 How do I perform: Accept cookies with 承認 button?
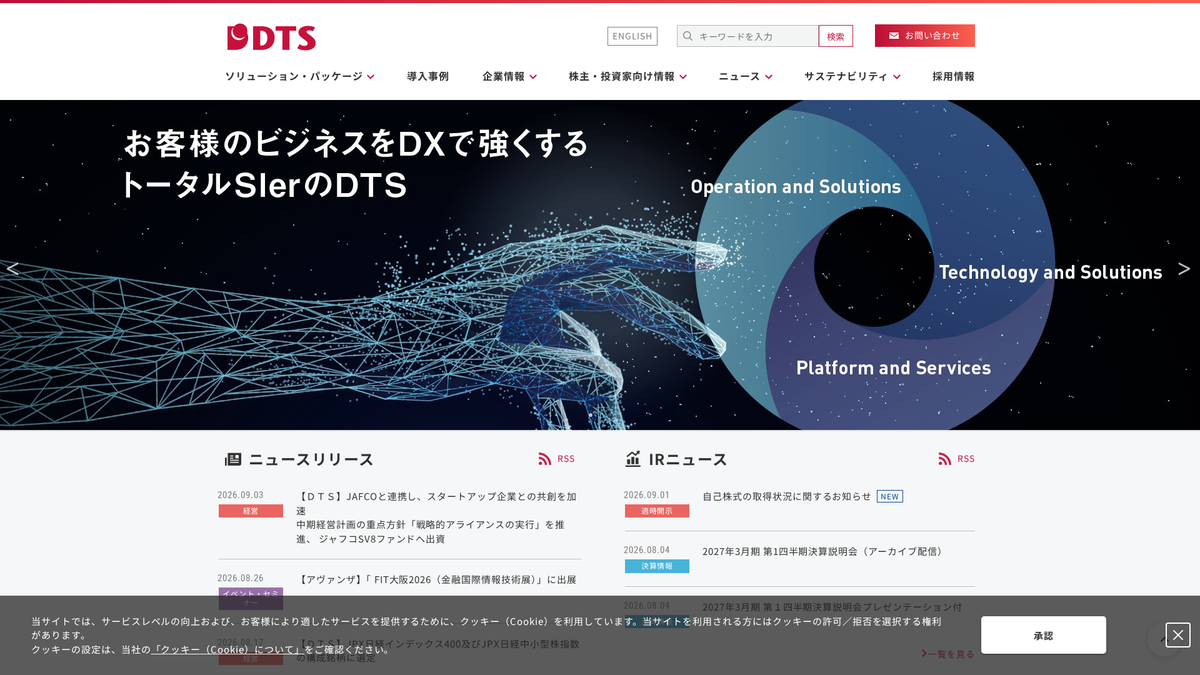tap(1043, 635)
